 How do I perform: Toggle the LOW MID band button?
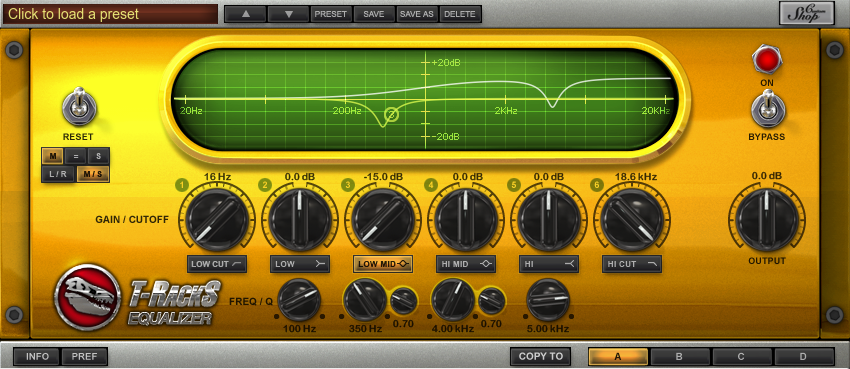pos(383,264)
